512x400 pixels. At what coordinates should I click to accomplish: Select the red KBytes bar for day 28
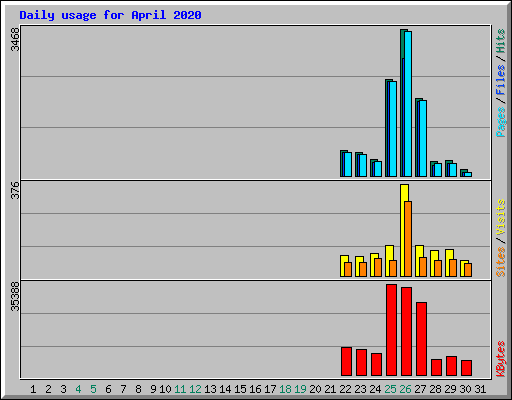point(437,367)
